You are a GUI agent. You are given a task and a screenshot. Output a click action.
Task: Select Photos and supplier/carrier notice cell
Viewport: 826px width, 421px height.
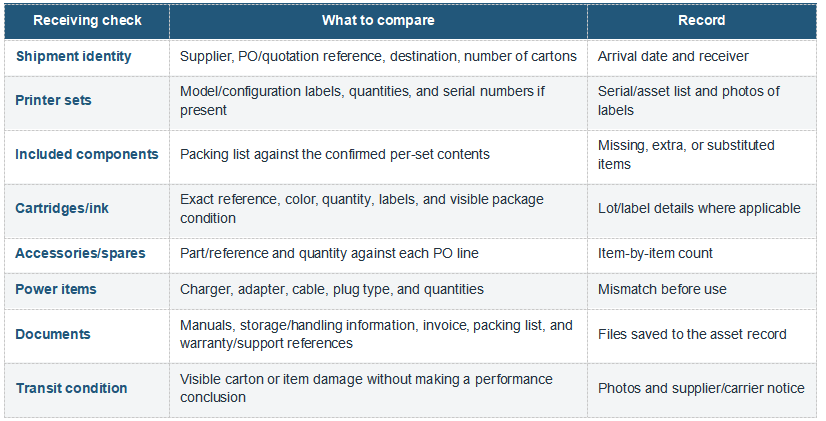701,388
